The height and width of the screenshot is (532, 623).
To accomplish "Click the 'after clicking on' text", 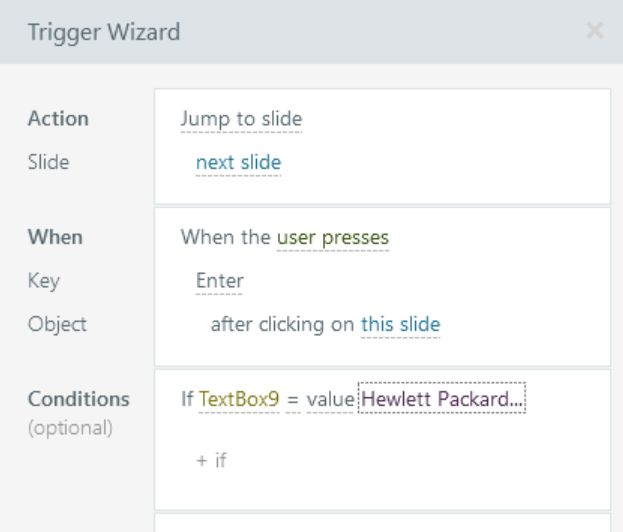I will pyautogui.click(x=283, y=325).
